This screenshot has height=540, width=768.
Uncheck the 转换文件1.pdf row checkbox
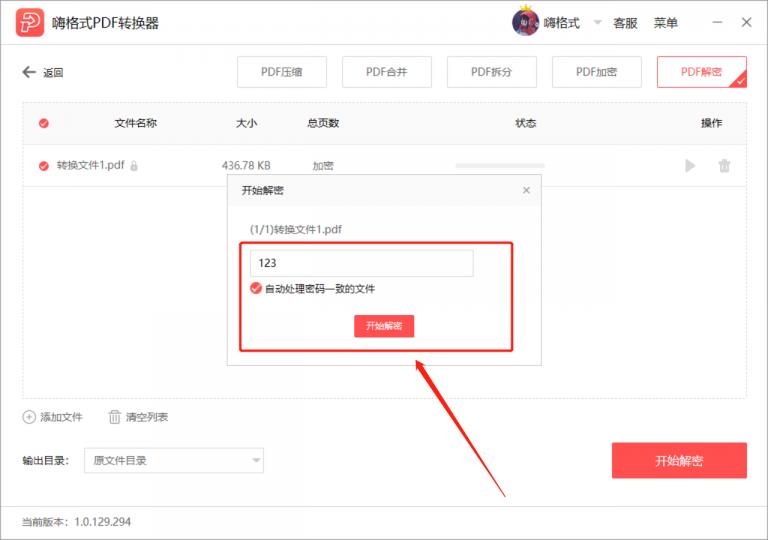click(x=44, y=166)
